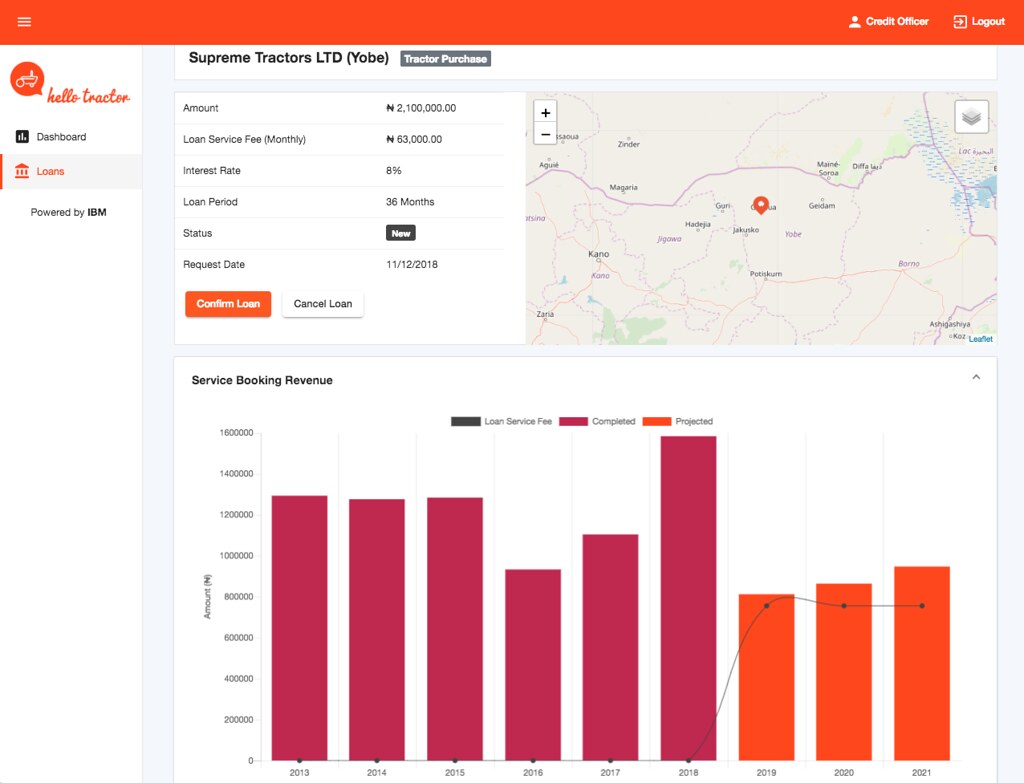Click the Loans bank icon
The width and height of the screenshot is (1024, 783).
[x=22, y=171]
